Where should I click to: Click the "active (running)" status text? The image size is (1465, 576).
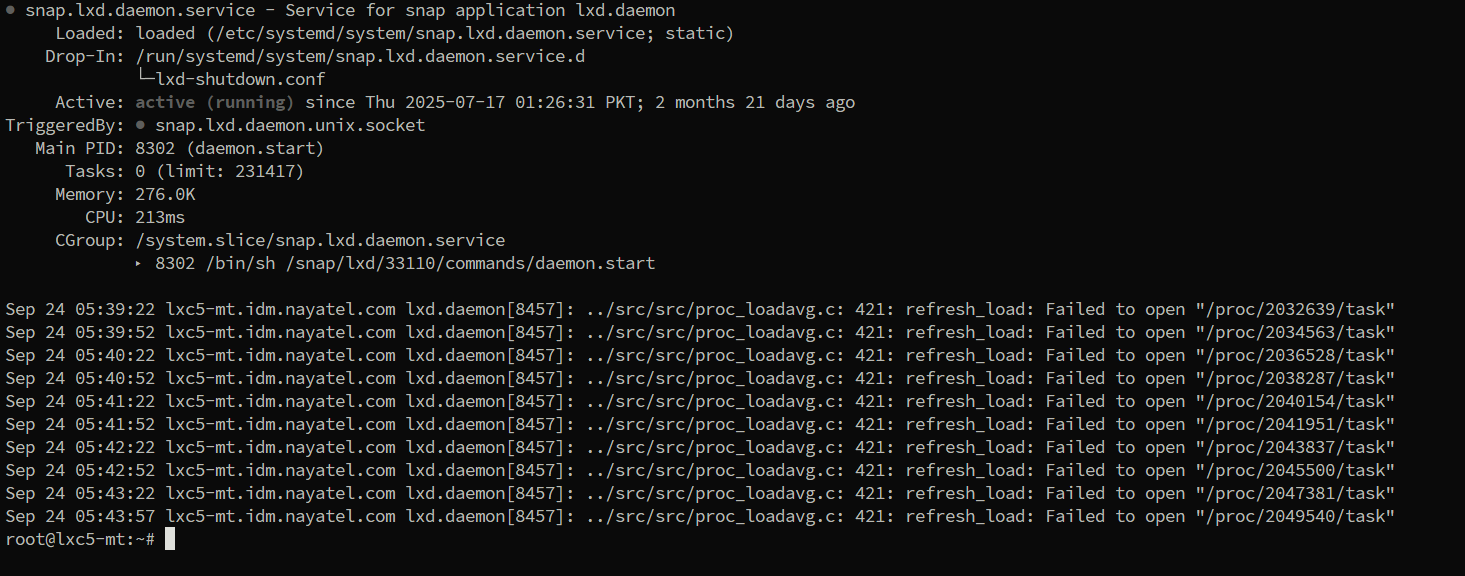(215, 103)
